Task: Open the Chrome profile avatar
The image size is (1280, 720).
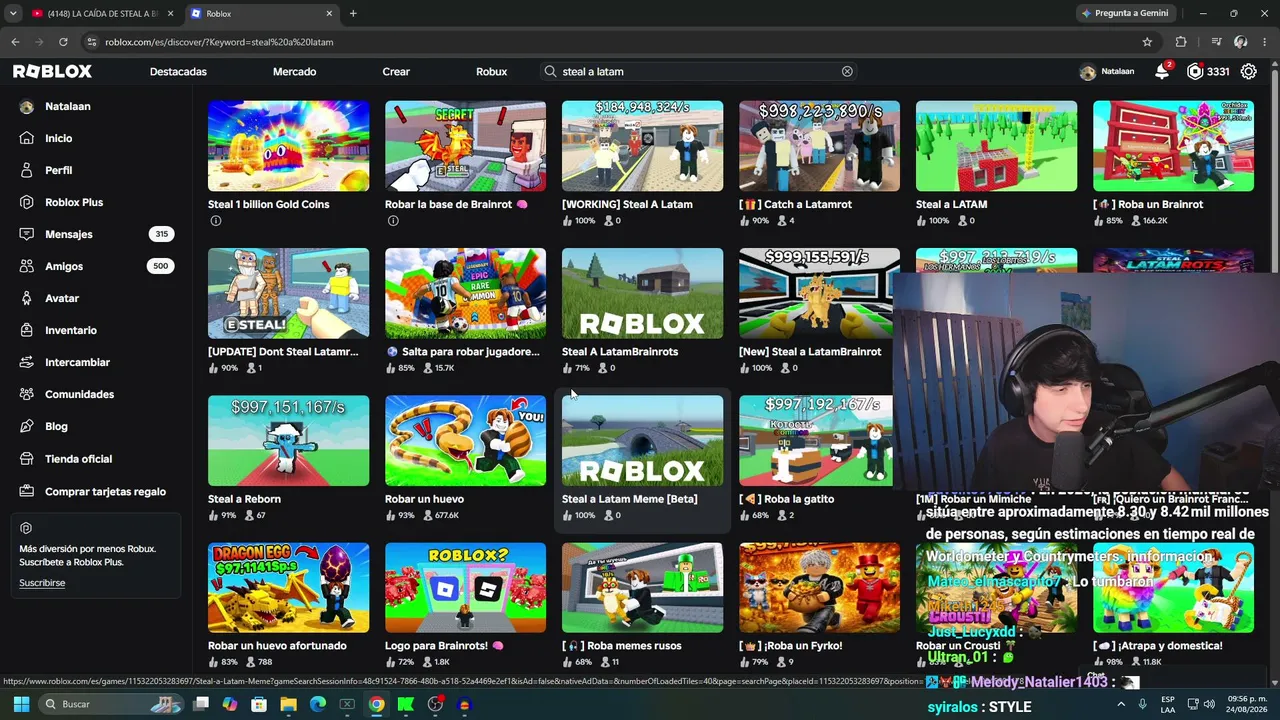Action: (1241, 42)
